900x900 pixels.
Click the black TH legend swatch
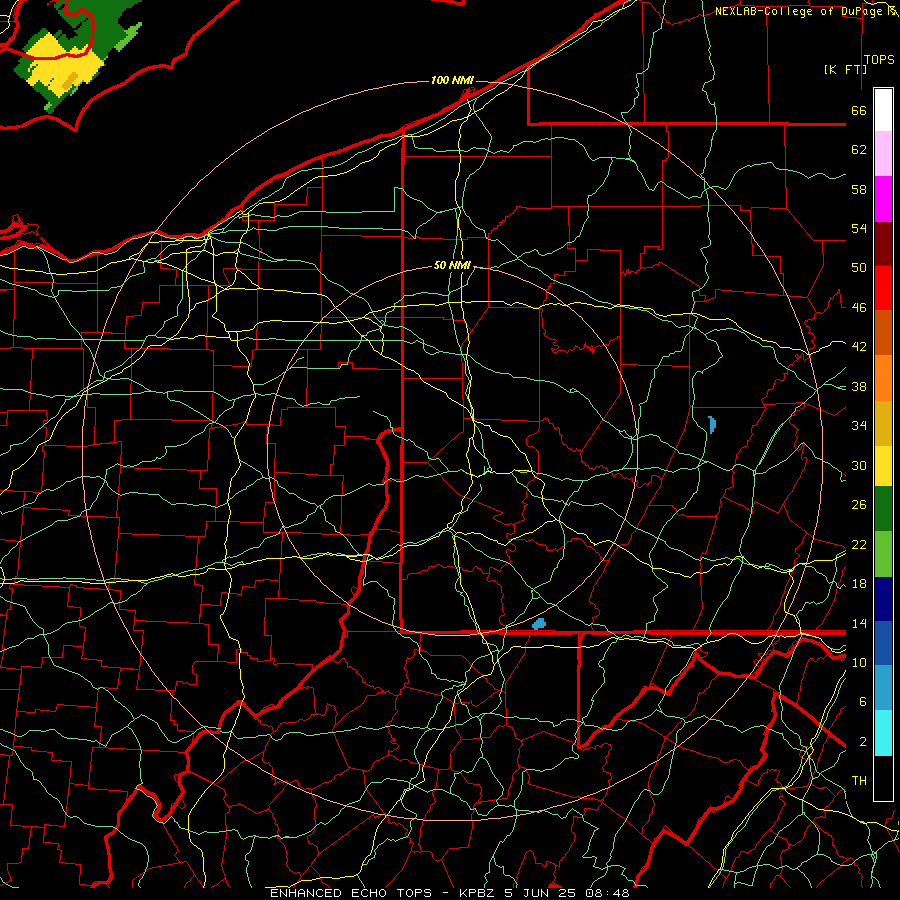(x=883, y=778)
